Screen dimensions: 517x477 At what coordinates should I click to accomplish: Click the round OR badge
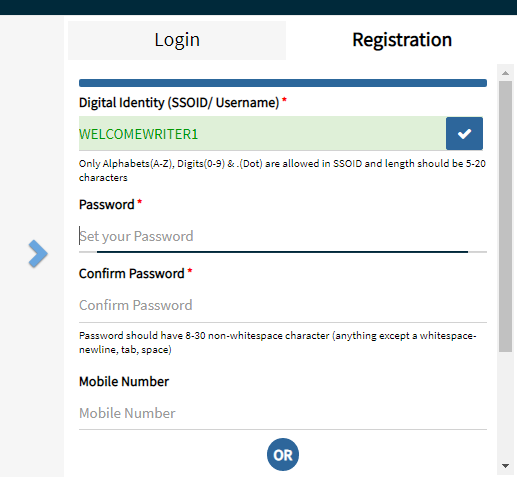point(283,454)
